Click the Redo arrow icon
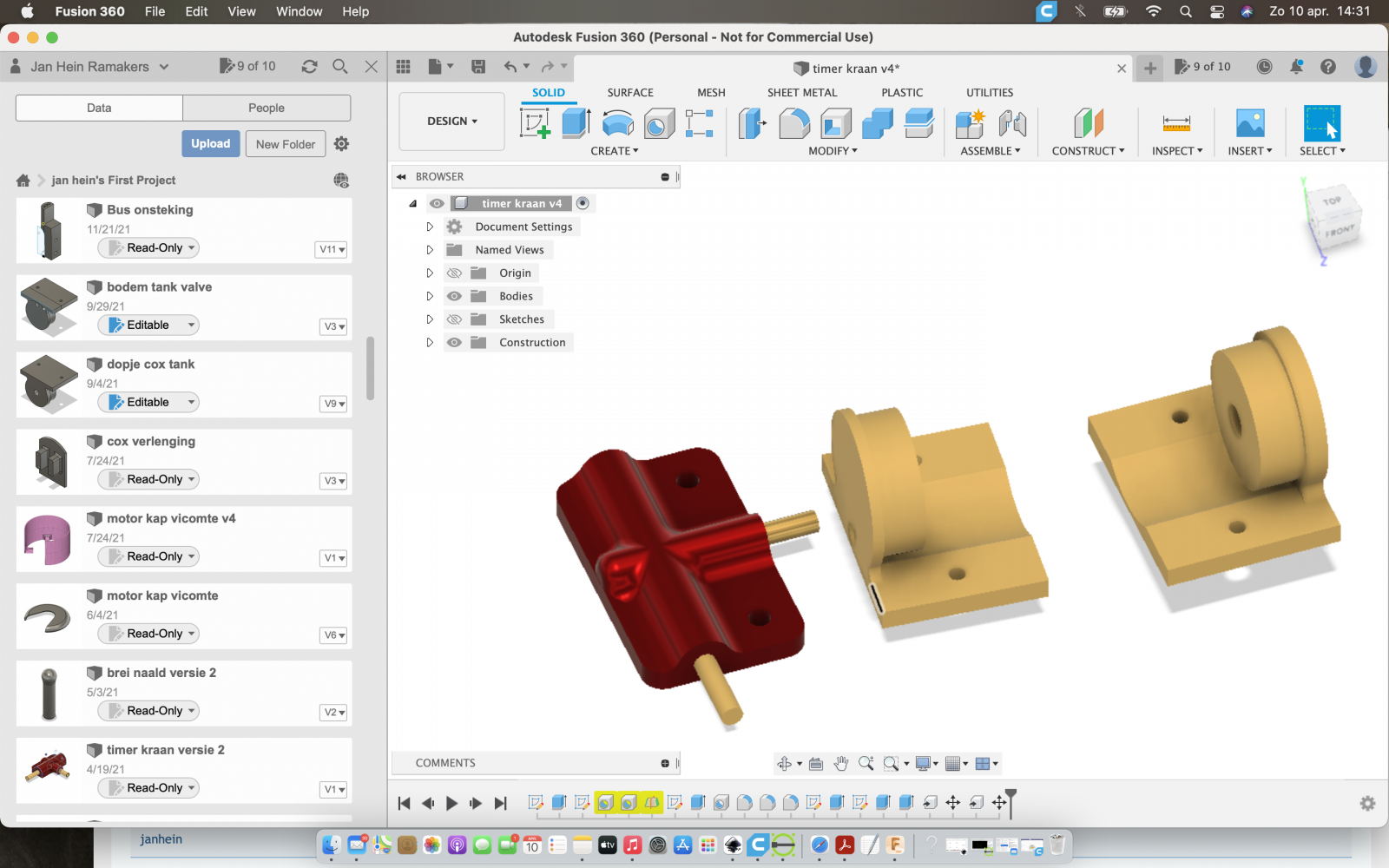This screenshot has width=1389, height=868. [x=547, y=67]
